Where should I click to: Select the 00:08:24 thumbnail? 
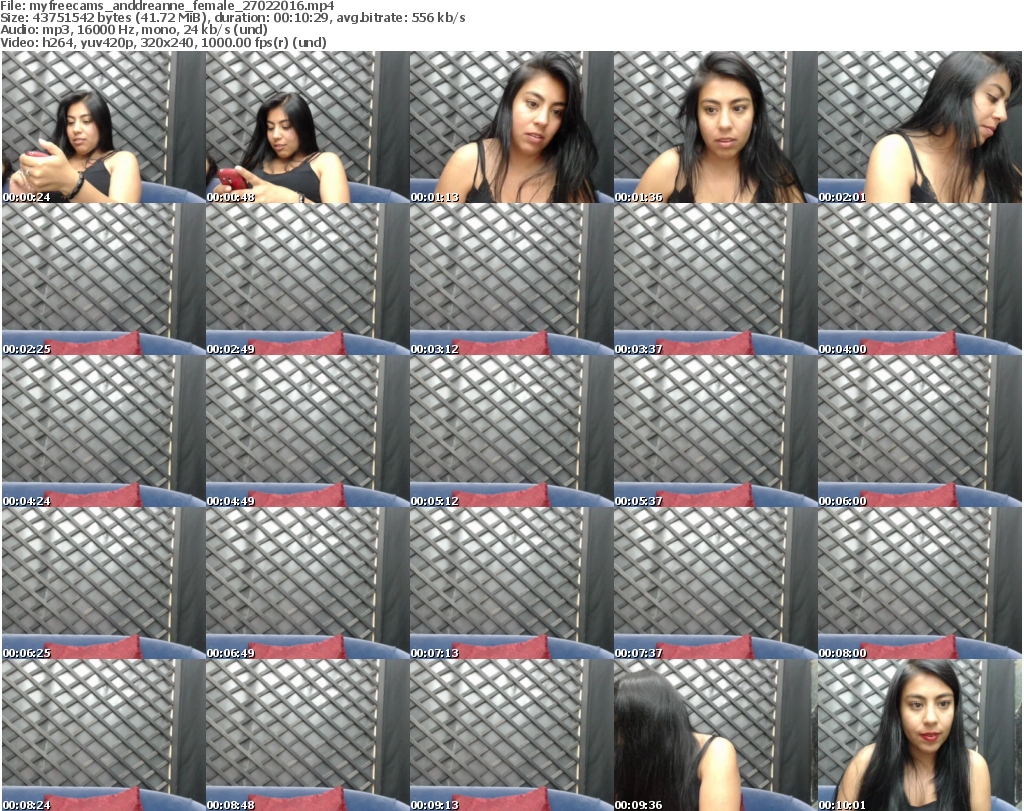[x=104, y=735]
